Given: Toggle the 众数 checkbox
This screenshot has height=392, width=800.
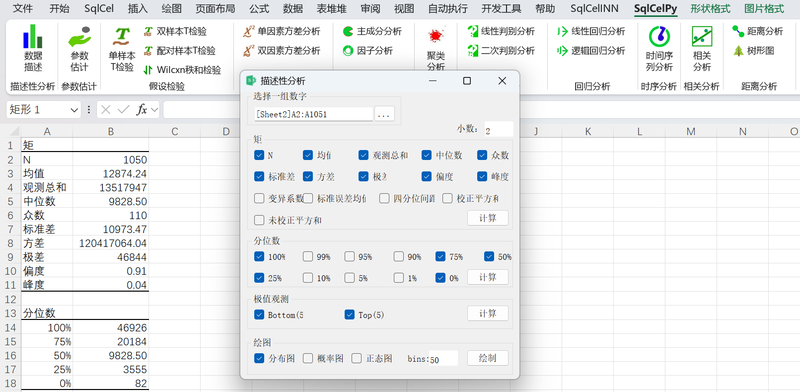Looking at the screenshot, I should pyautogui.click(x=483, y=155).
